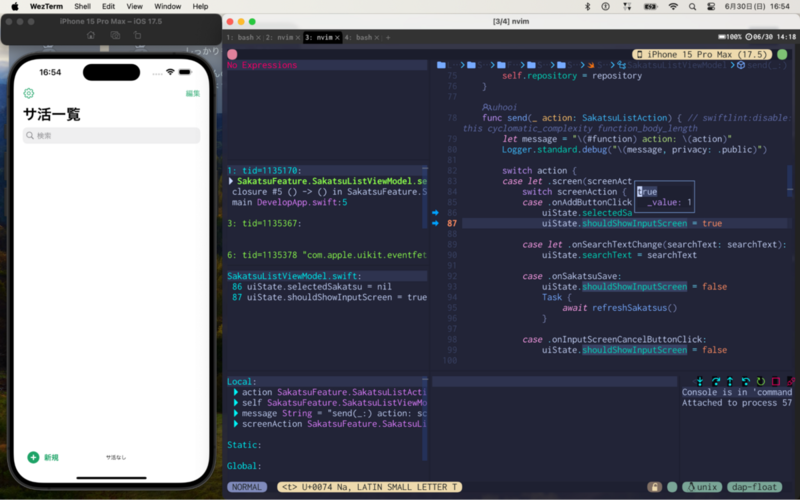800x500 pixels.
Task: Open the Shell menu
Action: tap(82, 7)
